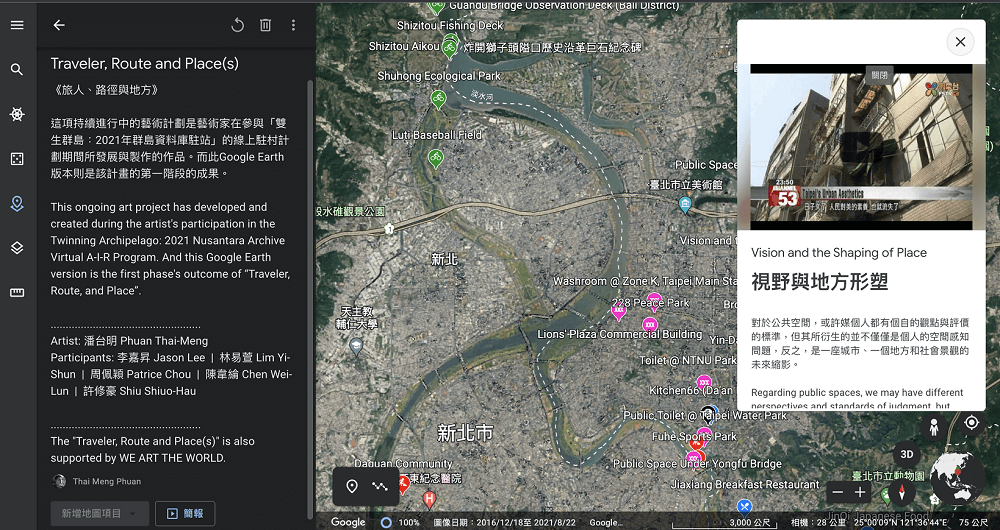This screenshot has height=530, width=1000.
Task: Click the 75 公尺 elevation readout
Action: click(x=973, y=522)
